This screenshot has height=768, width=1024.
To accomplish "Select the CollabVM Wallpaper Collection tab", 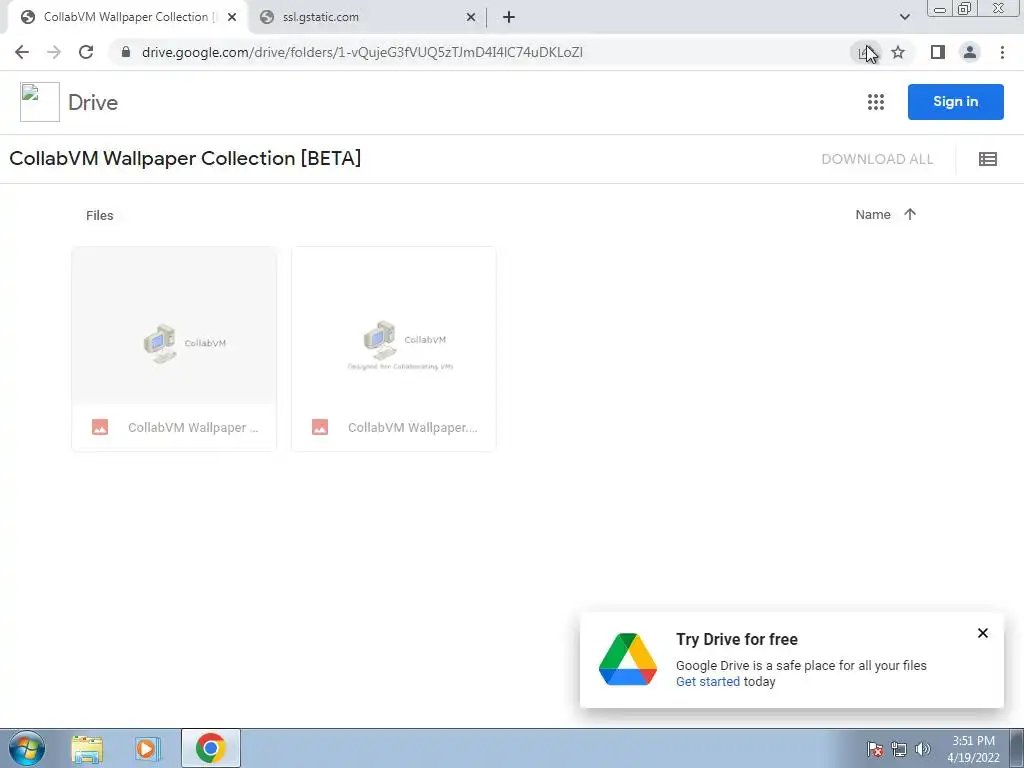I will coord(126,17).
